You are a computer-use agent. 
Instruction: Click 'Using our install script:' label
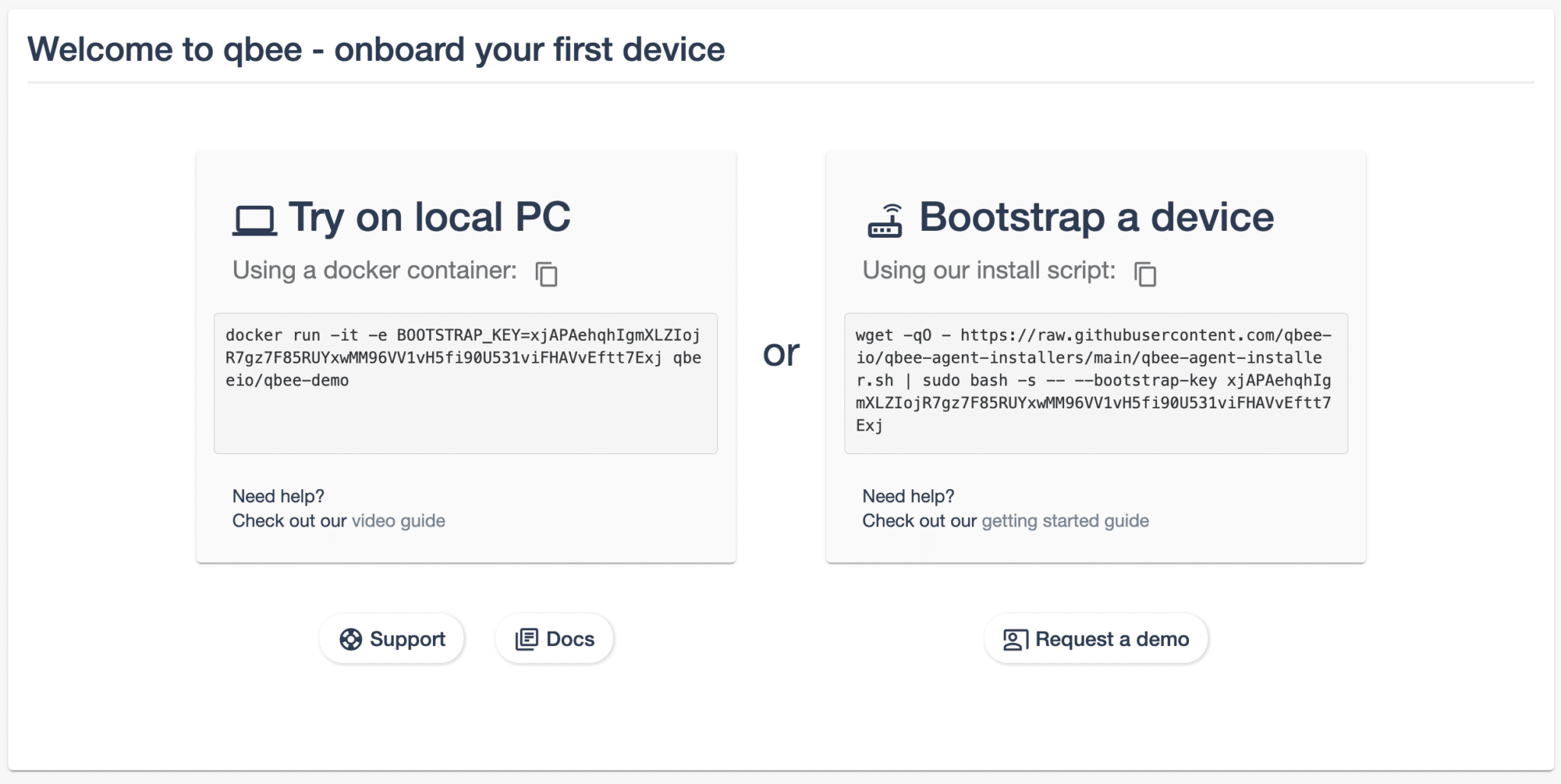(989, 270)
